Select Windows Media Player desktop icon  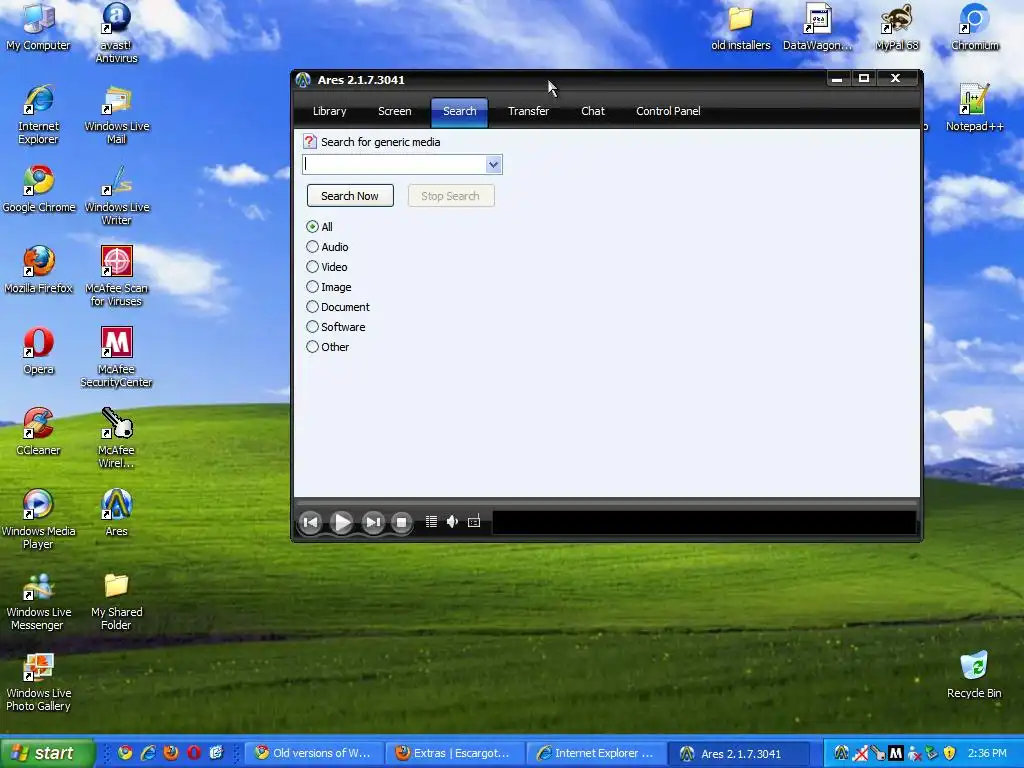[x=38, y=519]
